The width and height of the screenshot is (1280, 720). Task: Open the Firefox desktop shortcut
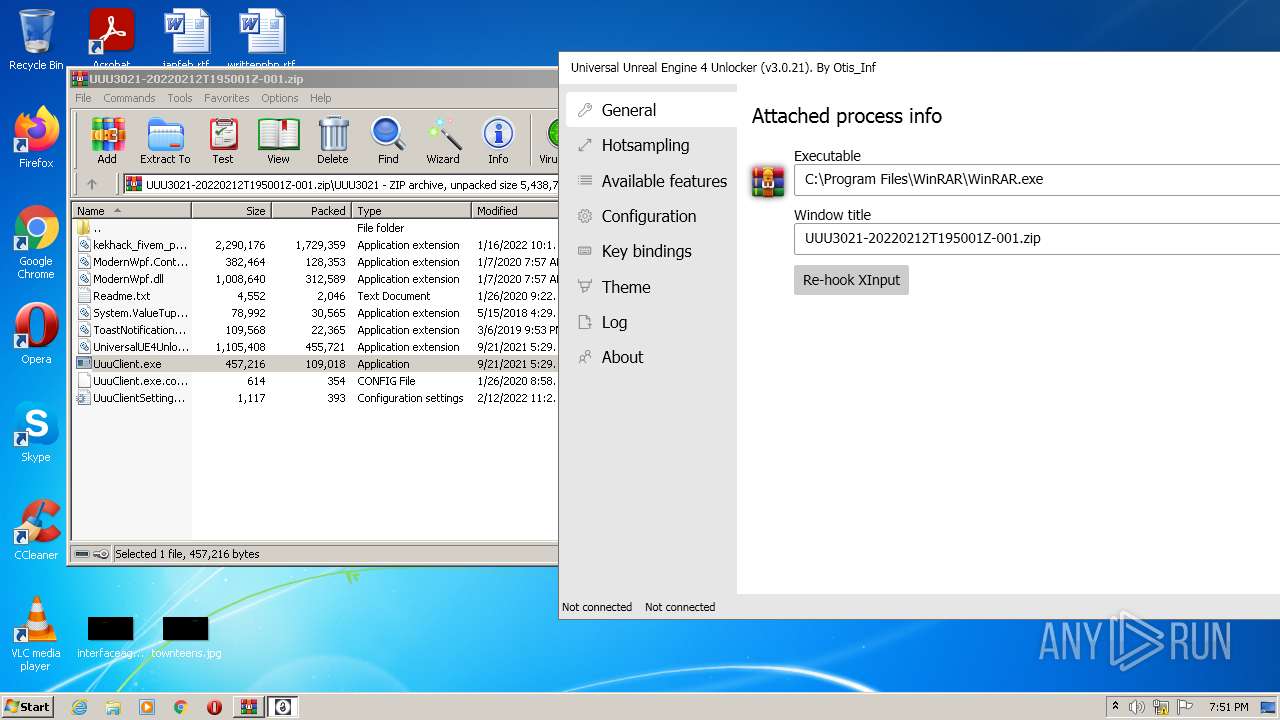(x=36, y=138)
